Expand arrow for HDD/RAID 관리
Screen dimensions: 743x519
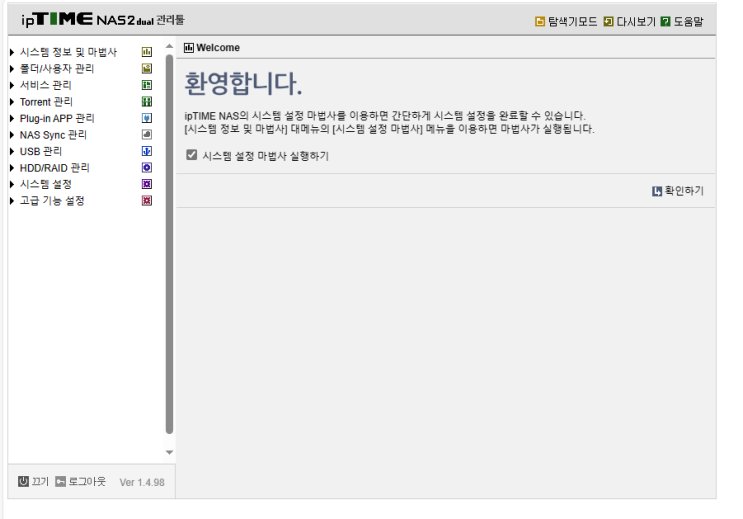[12, 168]
